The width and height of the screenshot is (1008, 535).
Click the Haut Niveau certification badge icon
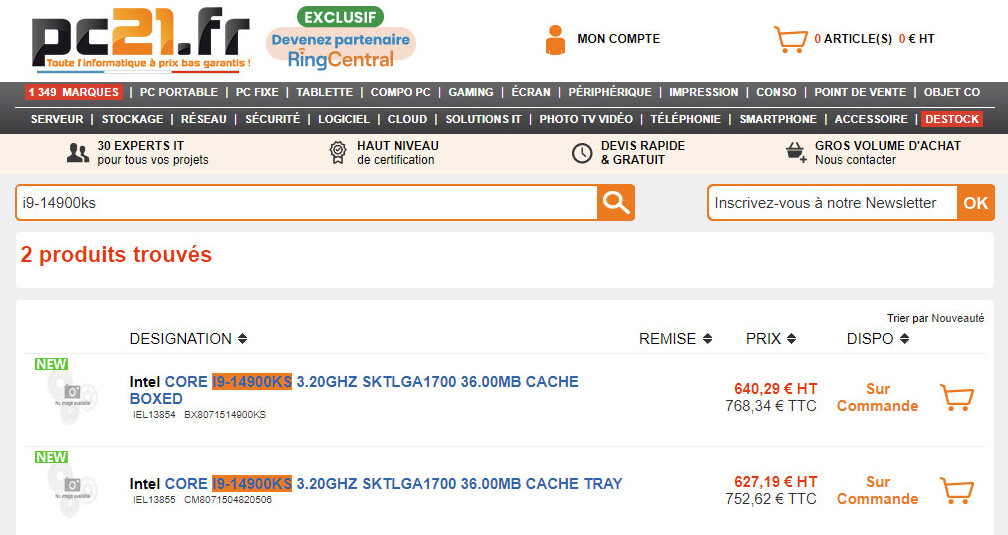pyautogui.click(x=338, y=153)
